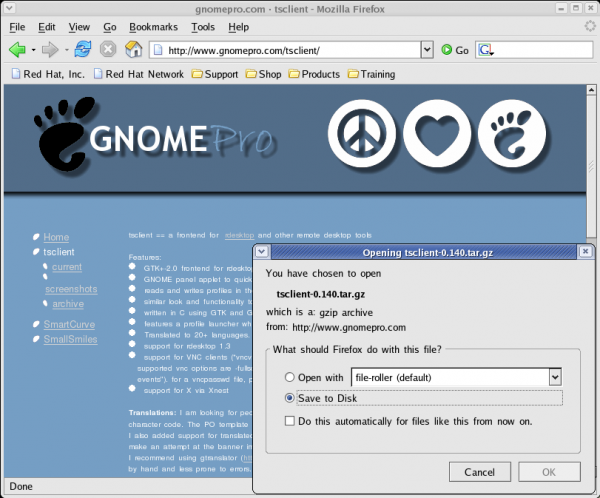Click the GNOME Pro foot logo
The image size is (600, 498).
(63, 134)
